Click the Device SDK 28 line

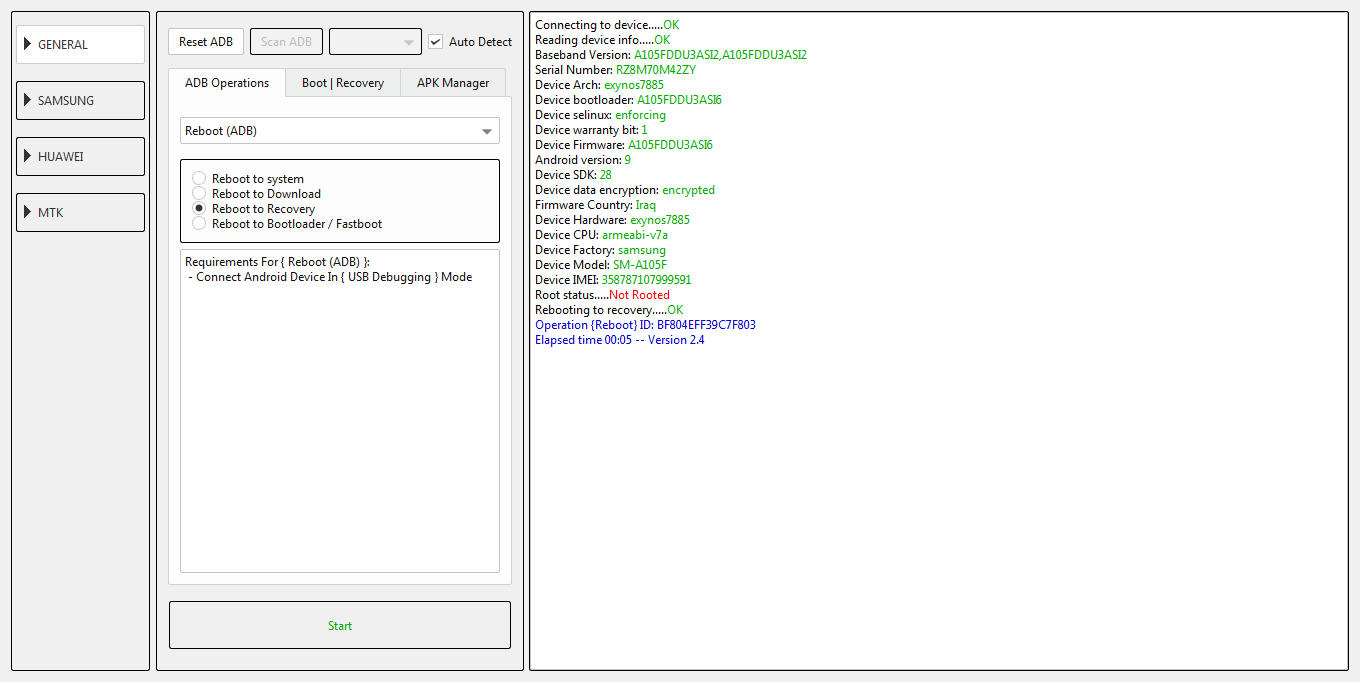click(x=573, y=175)
